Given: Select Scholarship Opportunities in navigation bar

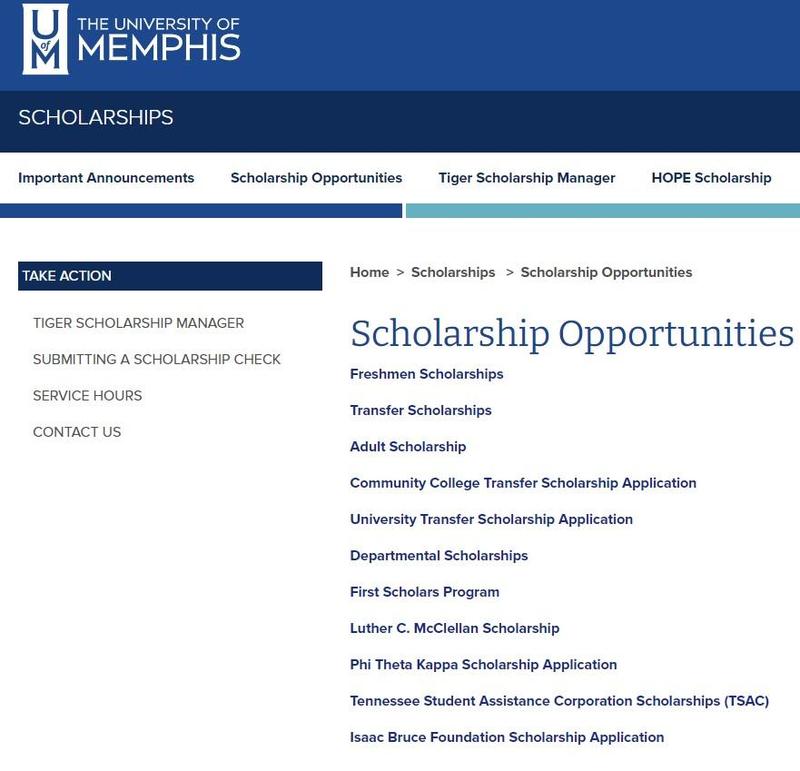Looking at the screenshot, I should [316, 178].
